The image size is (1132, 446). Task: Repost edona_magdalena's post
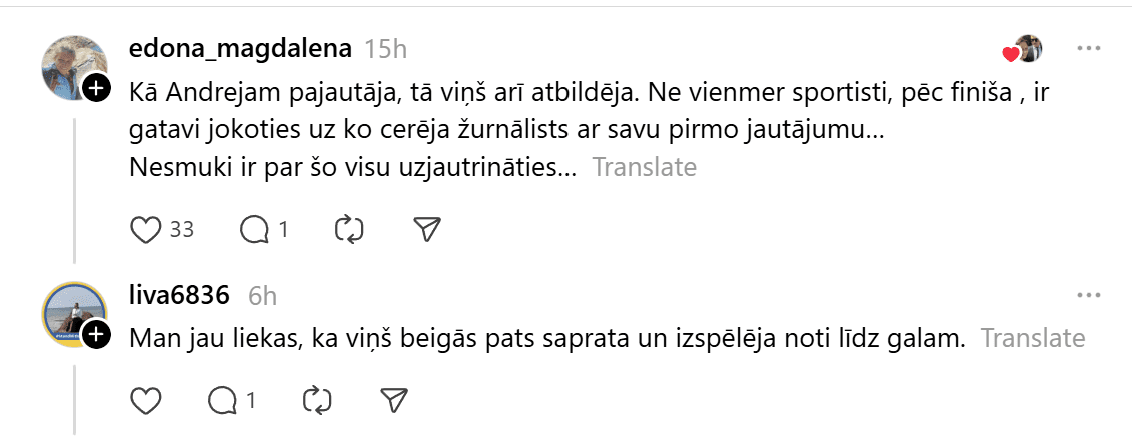(x=349, y=230)
